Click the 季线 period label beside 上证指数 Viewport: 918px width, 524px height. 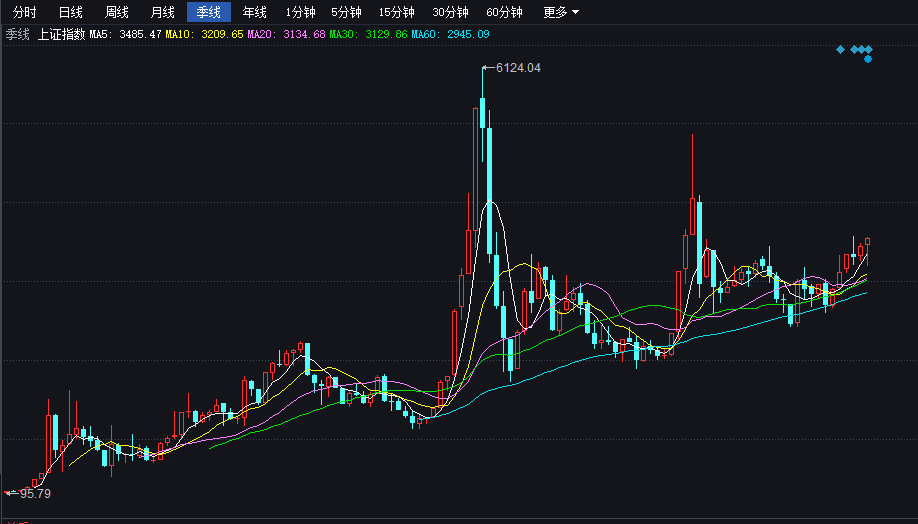pos(18,34)
